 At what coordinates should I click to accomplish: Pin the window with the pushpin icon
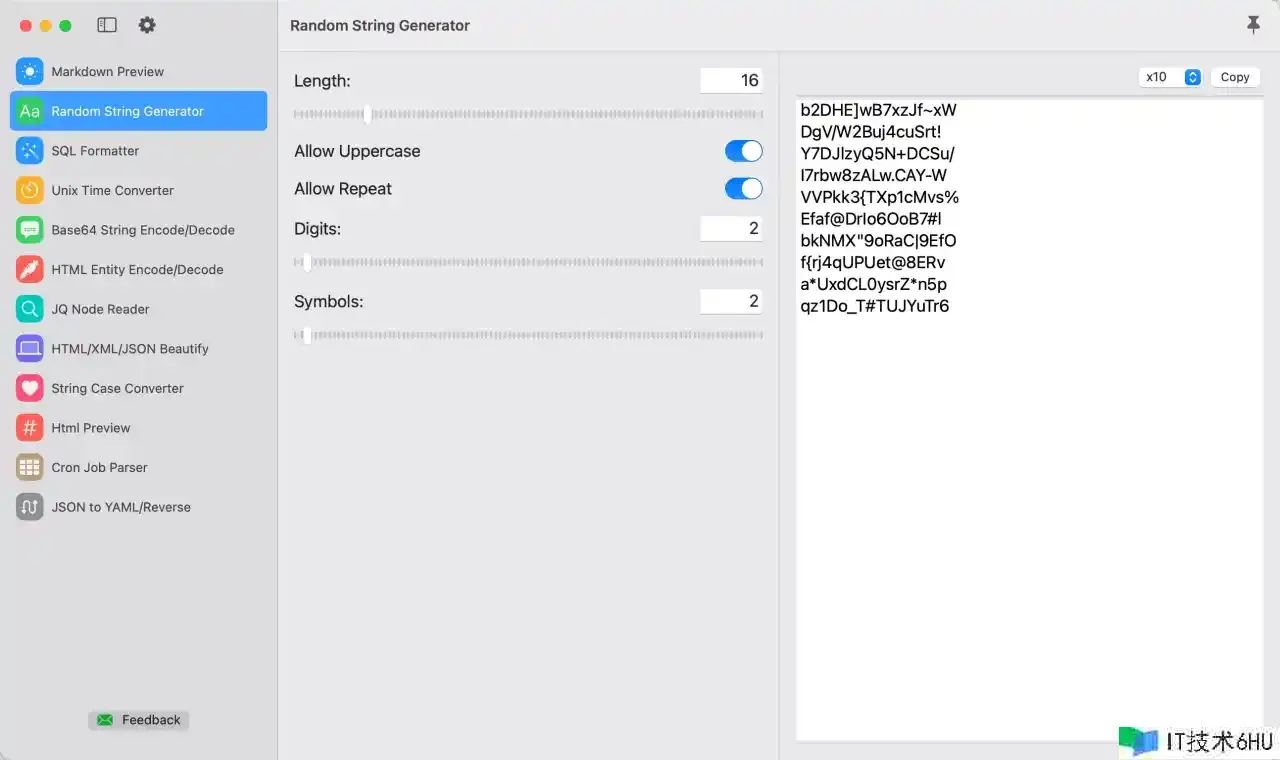1253,25
